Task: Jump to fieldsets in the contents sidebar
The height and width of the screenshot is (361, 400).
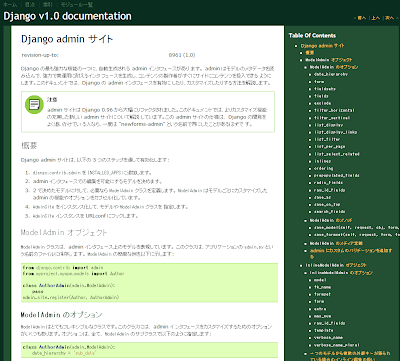Action: [325, 89]
